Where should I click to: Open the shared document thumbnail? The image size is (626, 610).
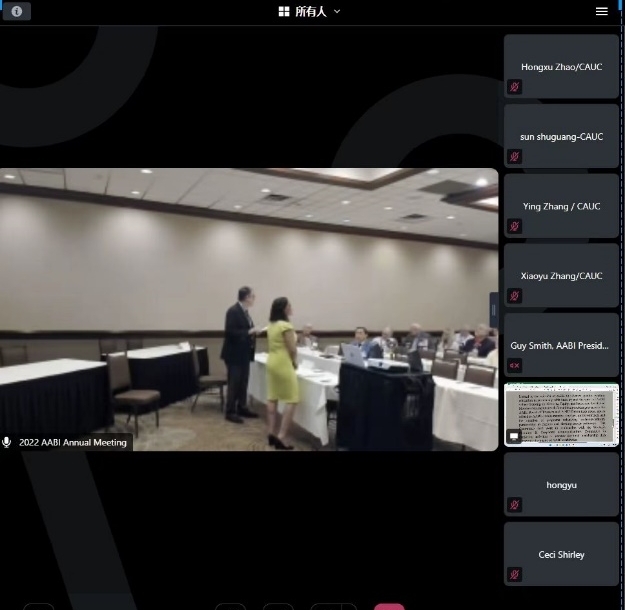coord(561,414)
